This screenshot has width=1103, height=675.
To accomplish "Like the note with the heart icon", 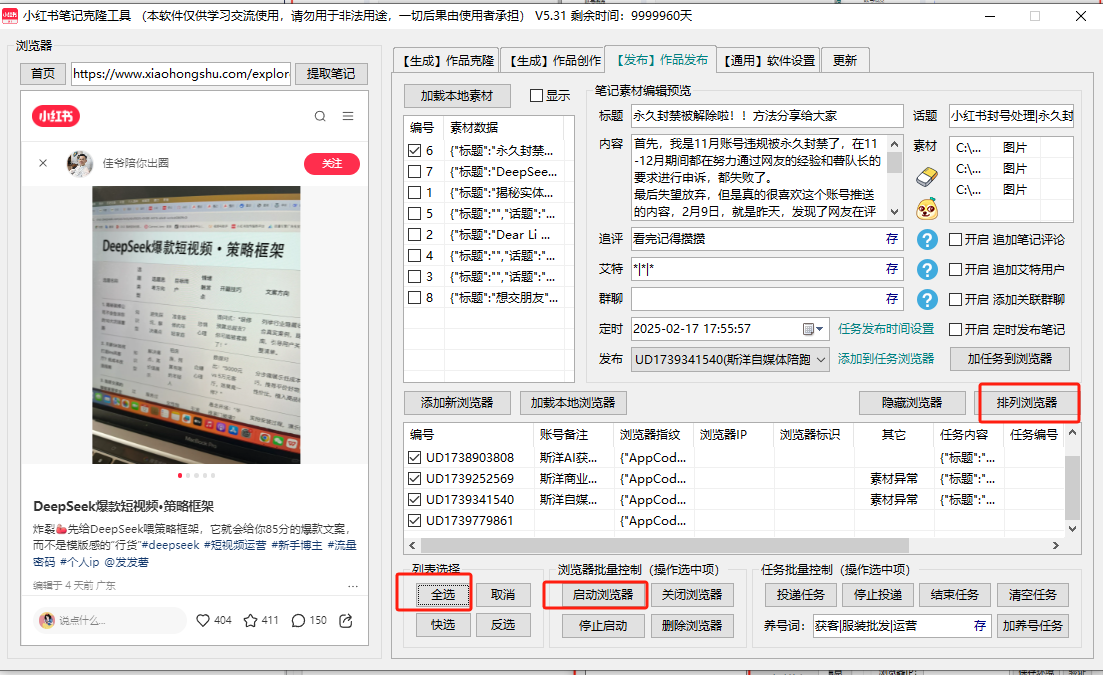I will click(x=203, y=620).
